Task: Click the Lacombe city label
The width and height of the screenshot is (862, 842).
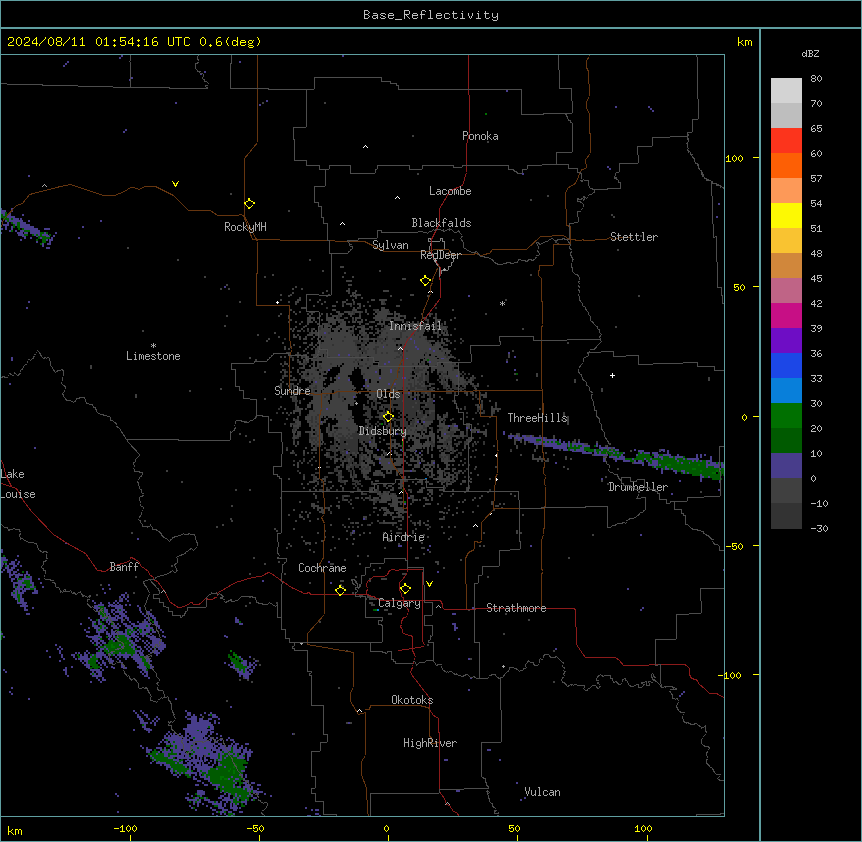Action: (x=450, y=191)
